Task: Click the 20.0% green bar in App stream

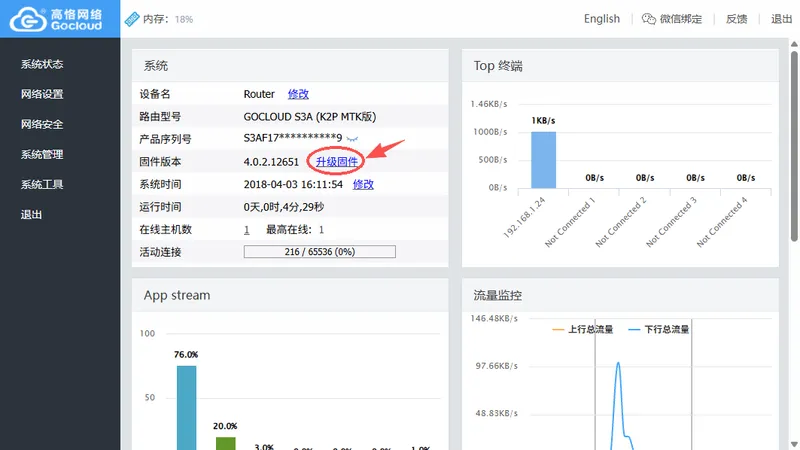Action: (x=226, y=443)
